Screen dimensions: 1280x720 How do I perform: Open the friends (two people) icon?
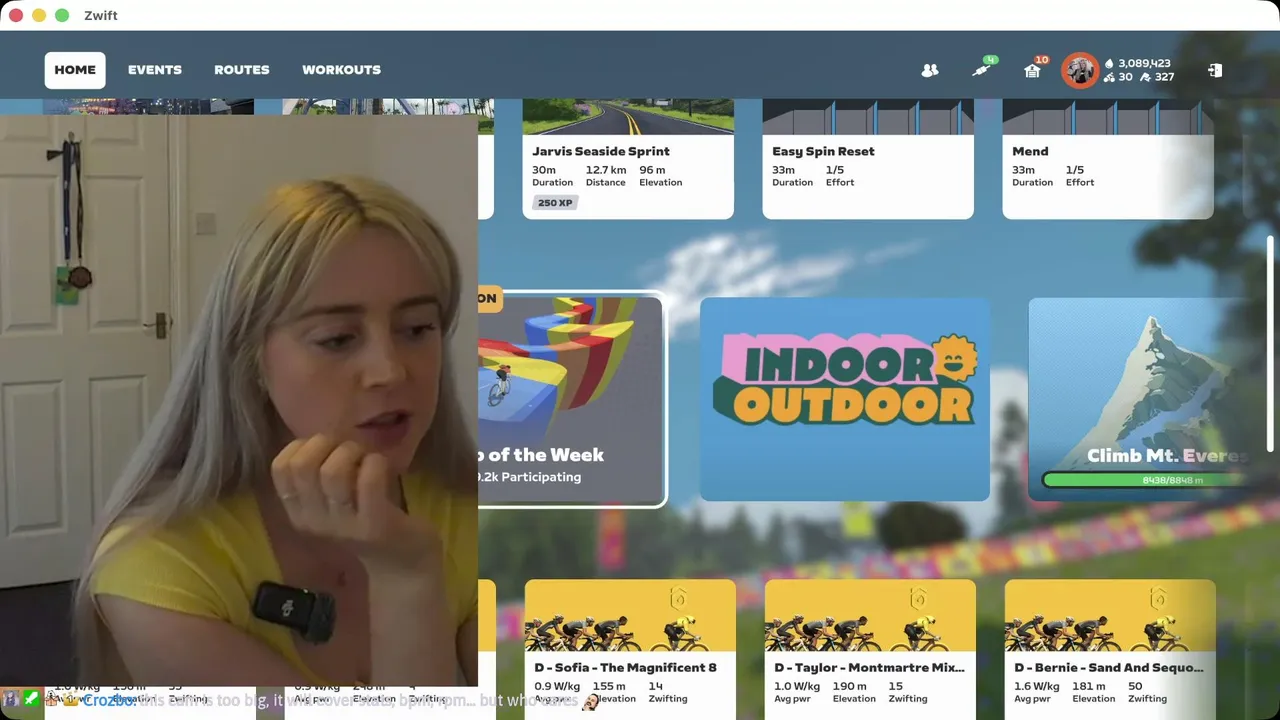pyautogui.click(x=930, y=70)
